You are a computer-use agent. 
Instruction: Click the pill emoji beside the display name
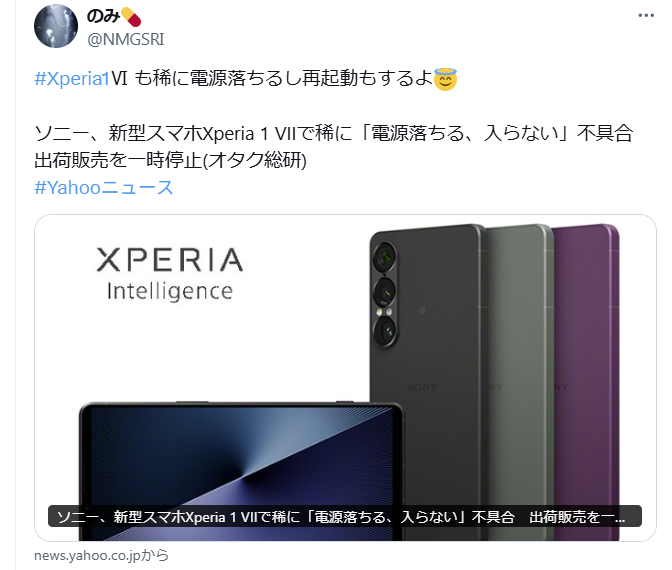[x=131, y=17]
